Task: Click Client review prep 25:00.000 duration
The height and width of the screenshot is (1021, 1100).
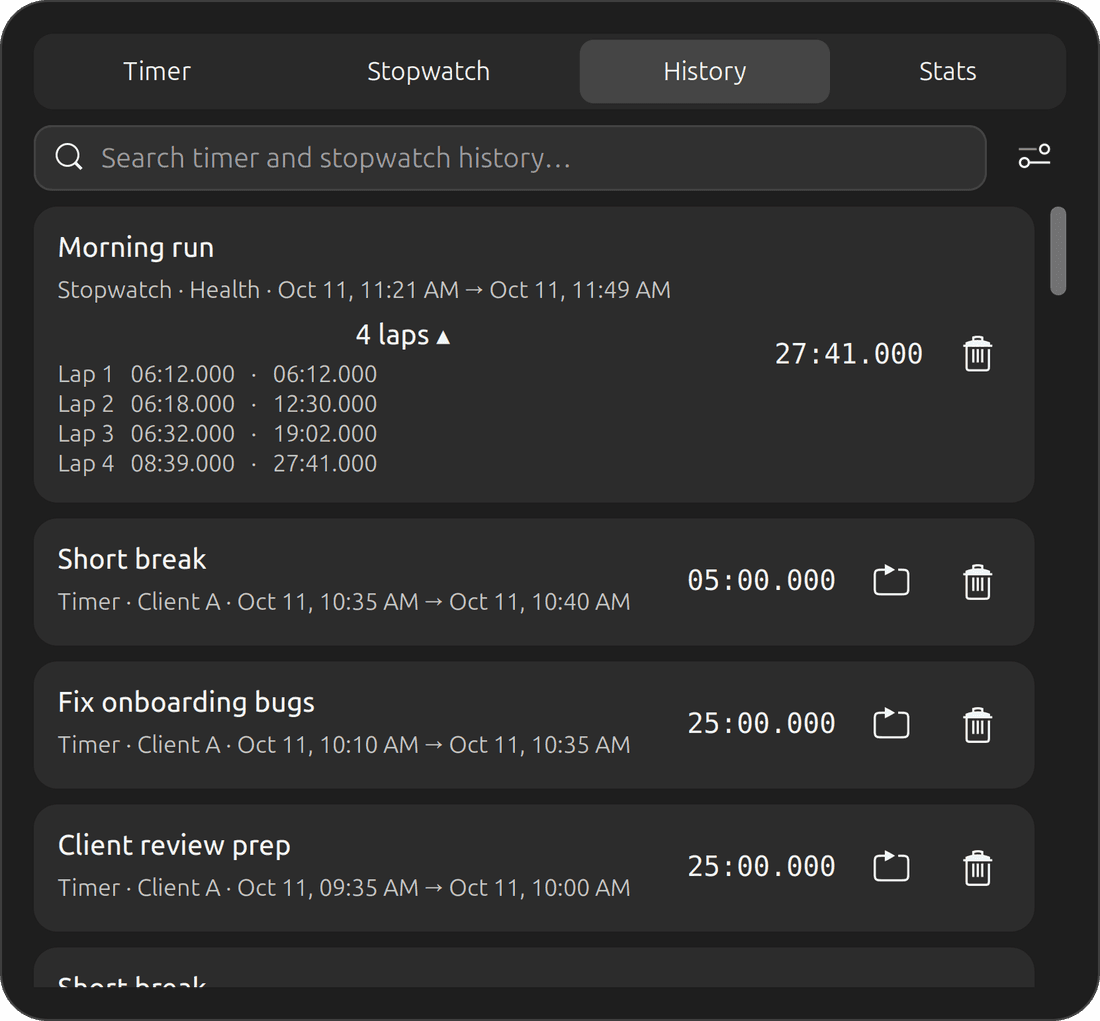Action: pyautogui.click(x=761, y=867)
